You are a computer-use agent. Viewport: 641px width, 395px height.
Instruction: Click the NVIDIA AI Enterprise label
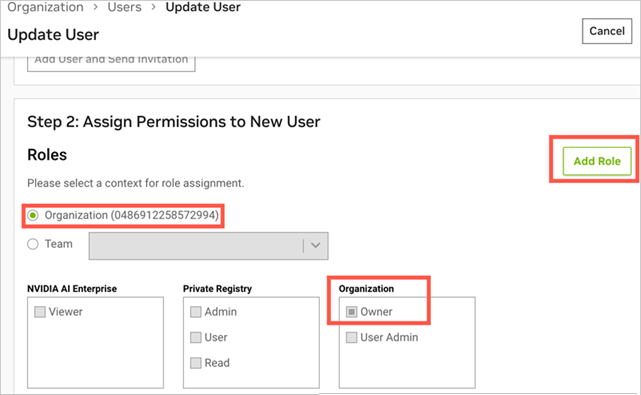pyautogui.click(x=72, y=289)
